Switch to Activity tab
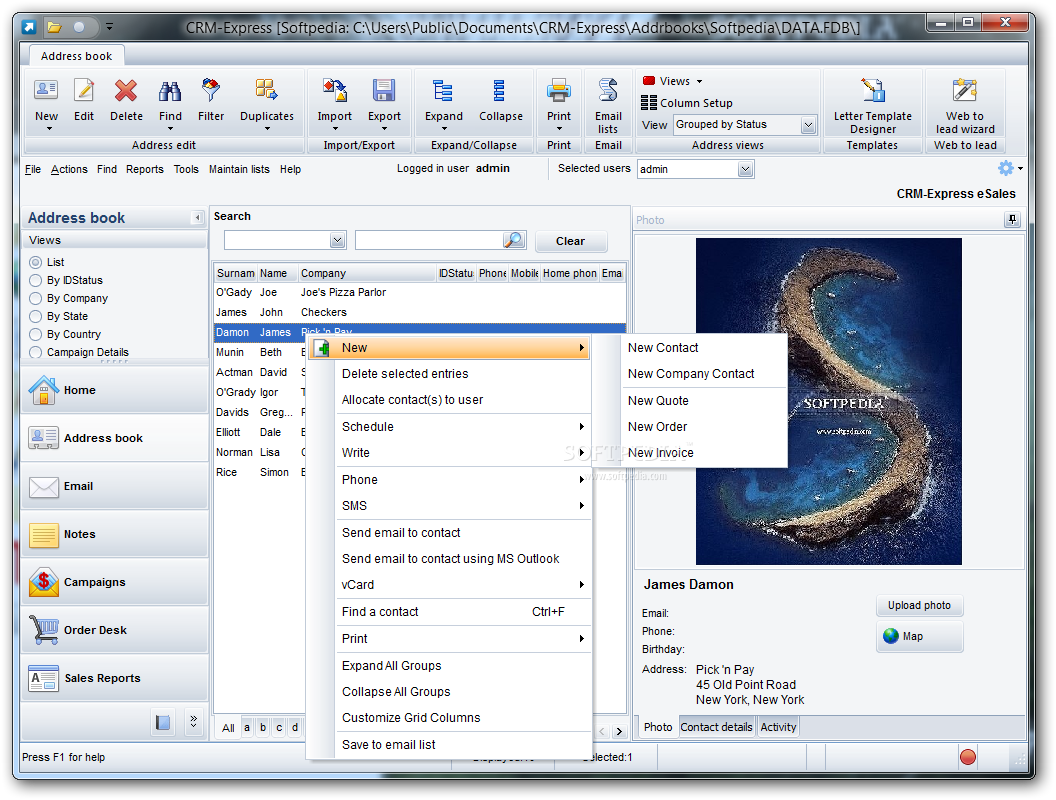1056x800 pixels. (x=778, y=727)
